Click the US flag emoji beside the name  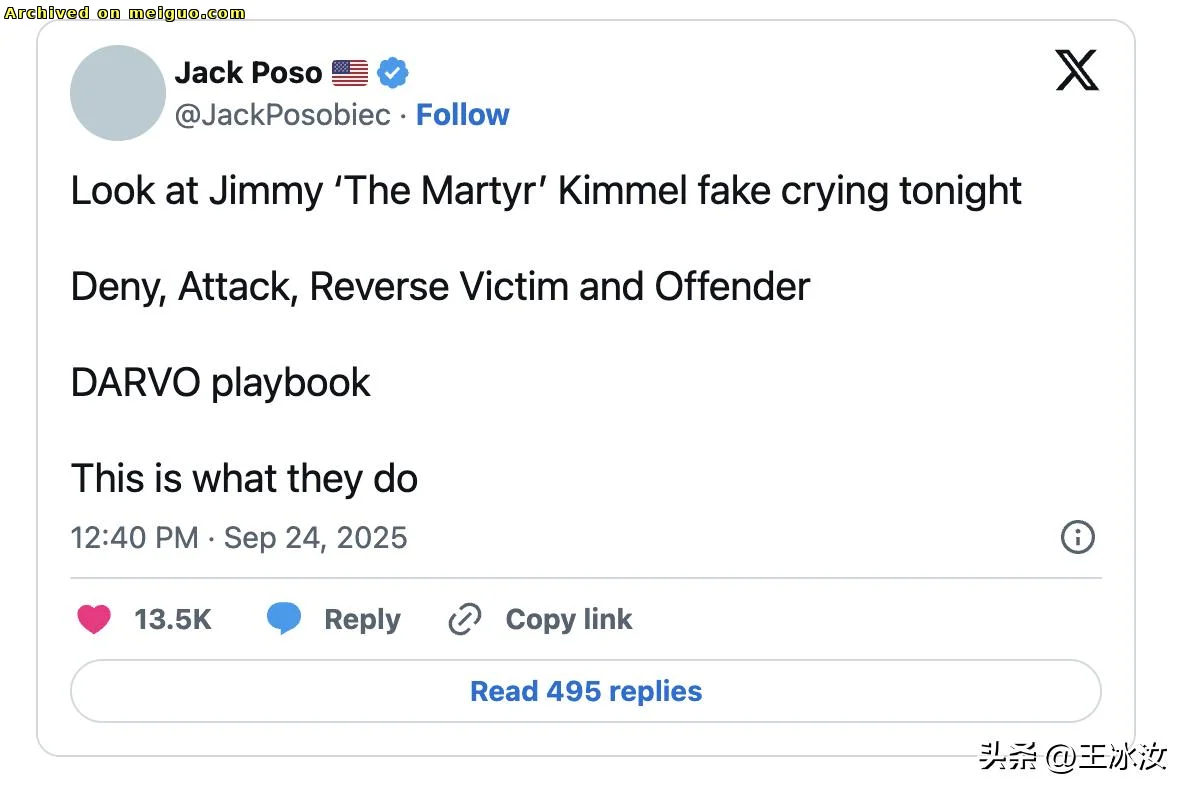(350, 73)
